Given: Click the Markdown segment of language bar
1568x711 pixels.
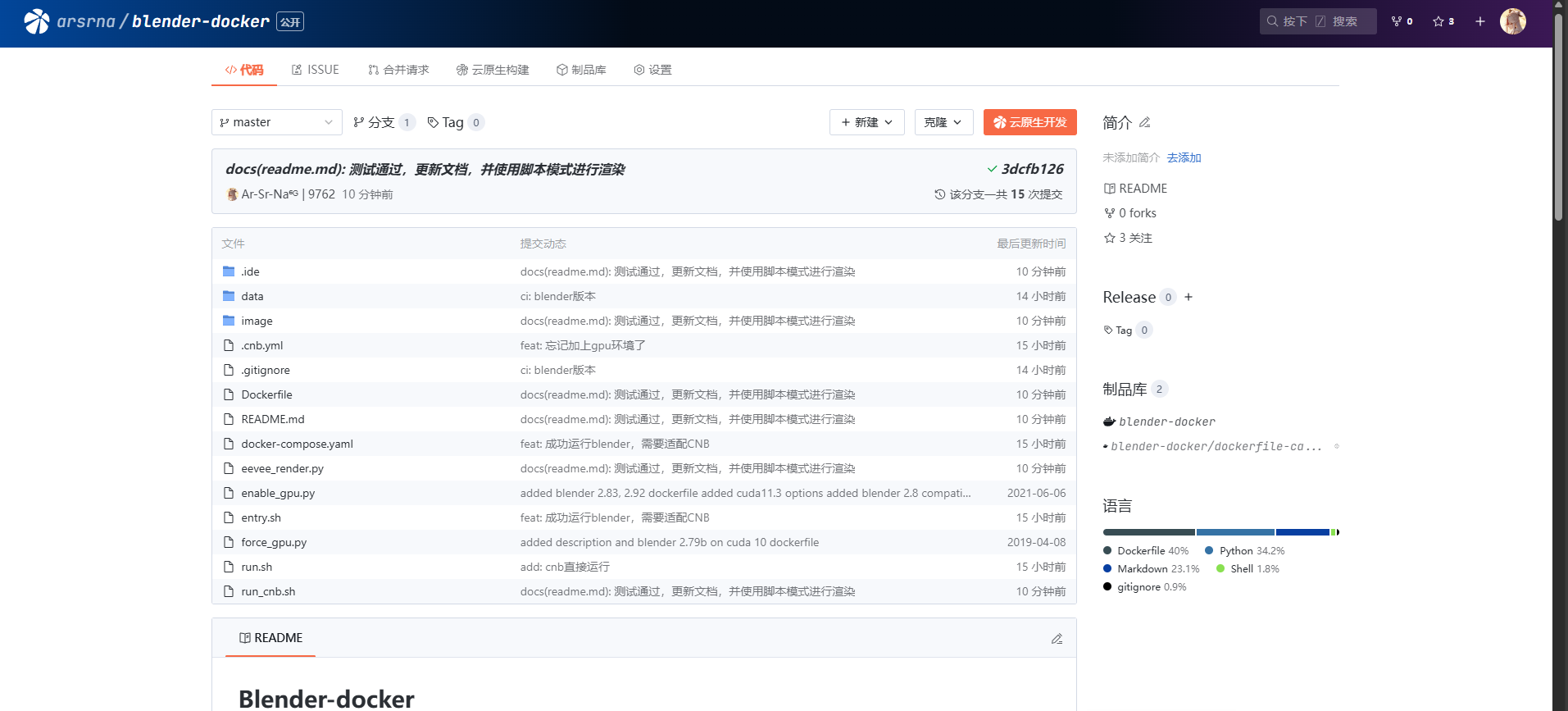Looking at the screenshot, I should coord(1302,532).
